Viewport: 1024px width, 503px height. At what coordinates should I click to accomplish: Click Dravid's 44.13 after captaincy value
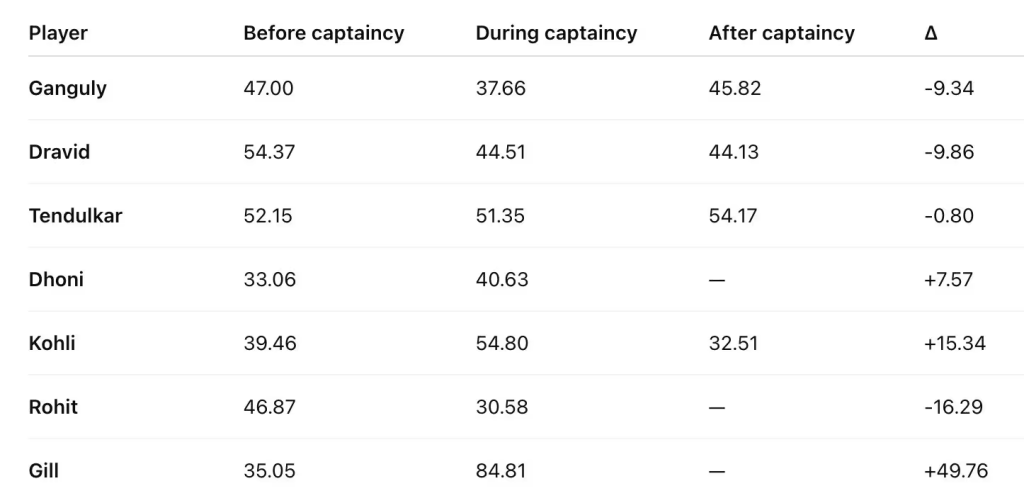tap(733, 152)
